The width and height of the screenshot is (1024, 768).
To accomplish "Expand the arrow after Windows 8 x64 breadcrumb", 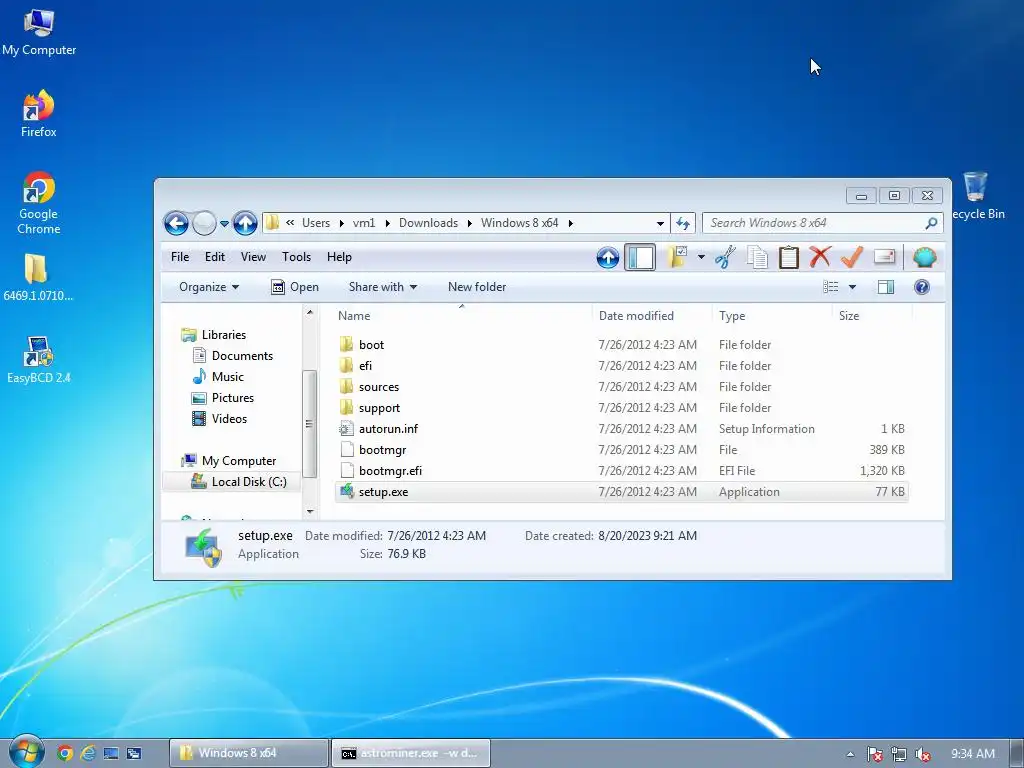I will pyautogui.click(x=571, y=223).
